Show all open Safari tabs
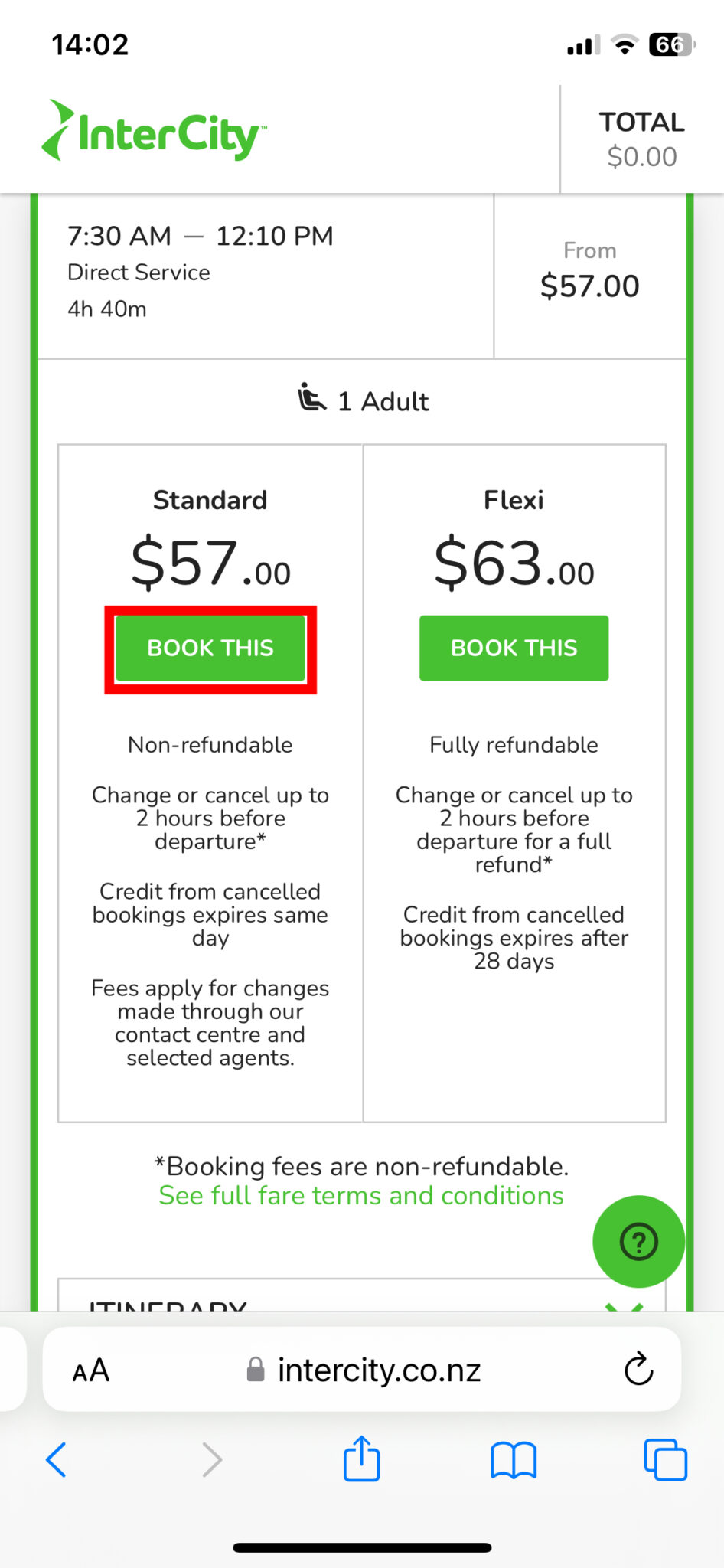This screenshot has height=1568, width=724. point(665,1459)
